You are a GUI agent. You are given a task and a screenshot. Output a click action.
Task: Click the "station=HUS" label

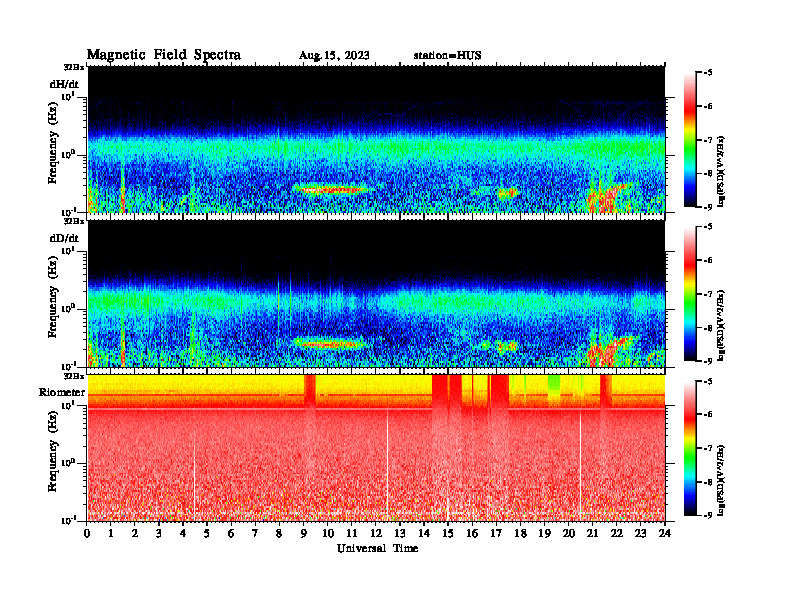pos(448,55)
